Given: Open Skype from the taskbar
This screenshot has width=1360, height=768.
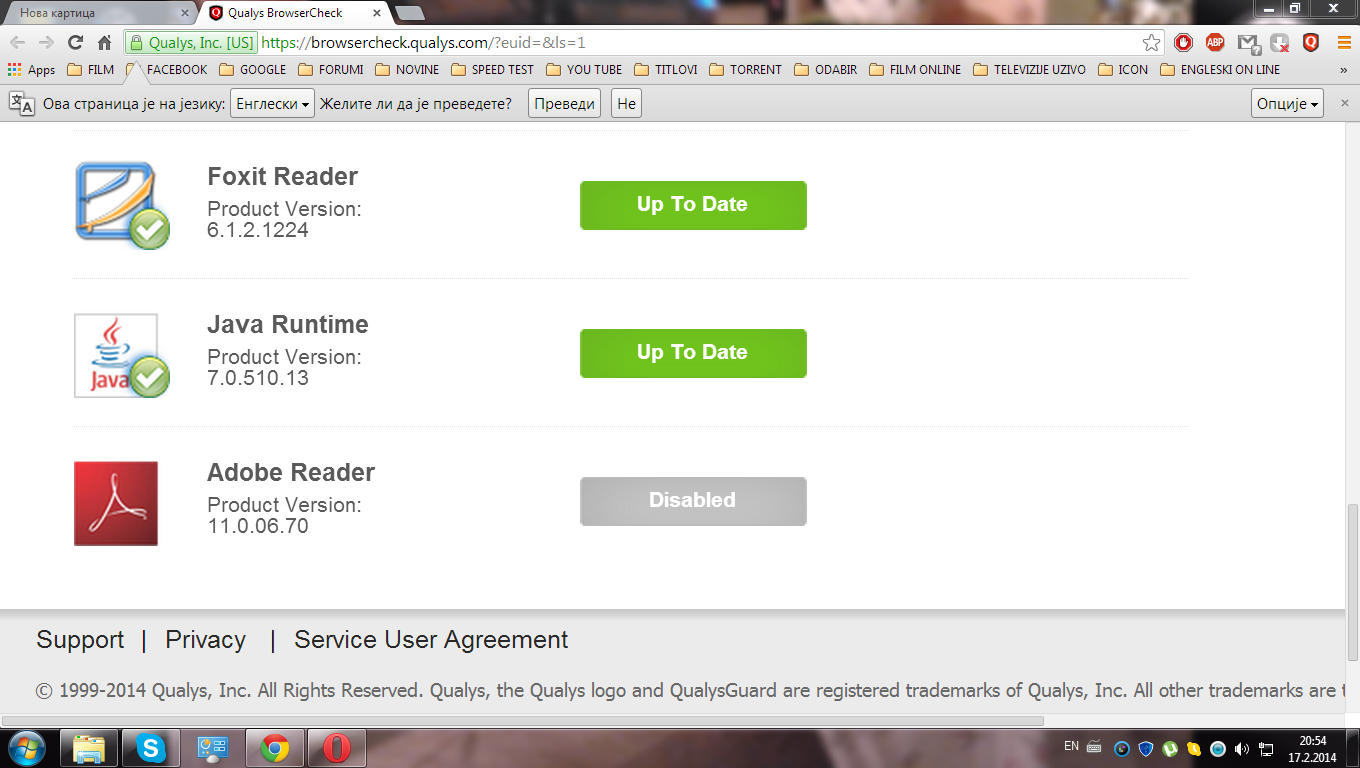Looking at the screenshot, I should (x=151, y=748).
